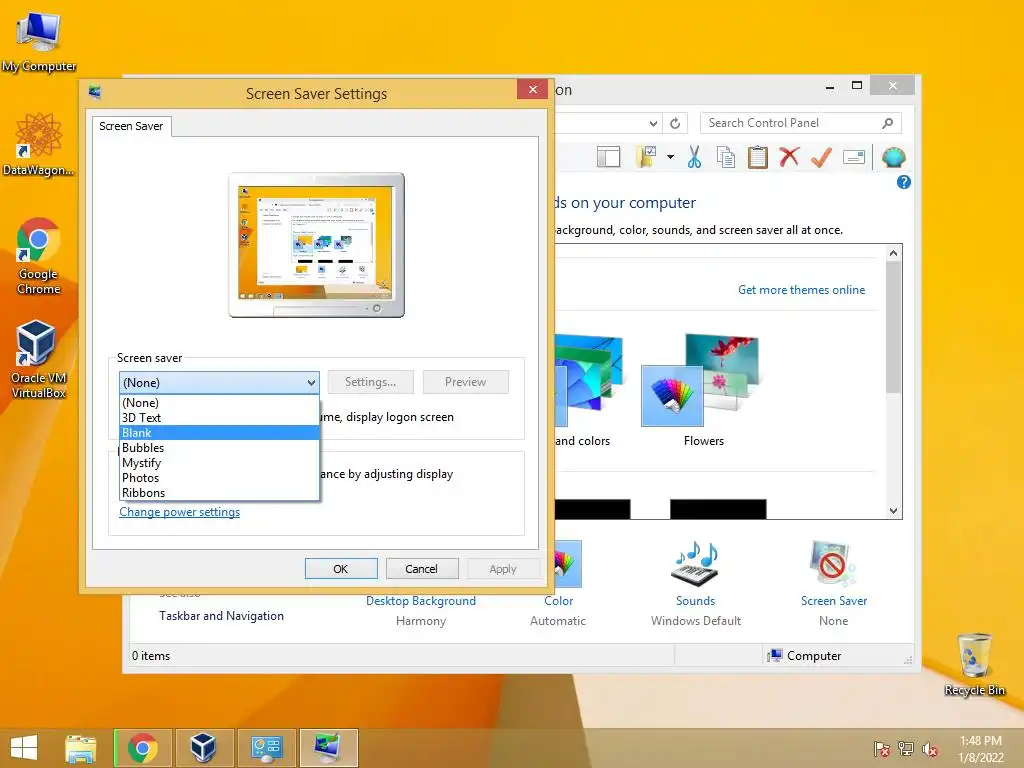The image size is (1024, 768).
Task: Click OK in Screen Saver Settings
Action: pyautogui.click(x=341, y=569)
